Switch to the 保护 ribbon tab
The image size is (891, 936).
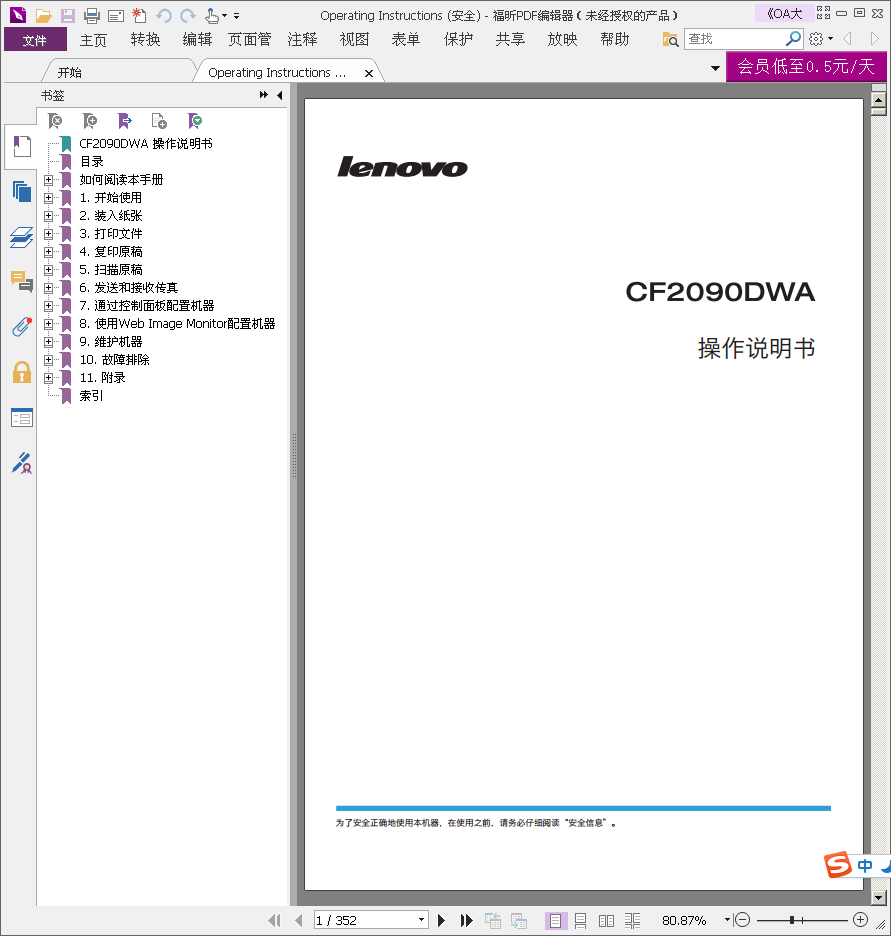[458, 40]
